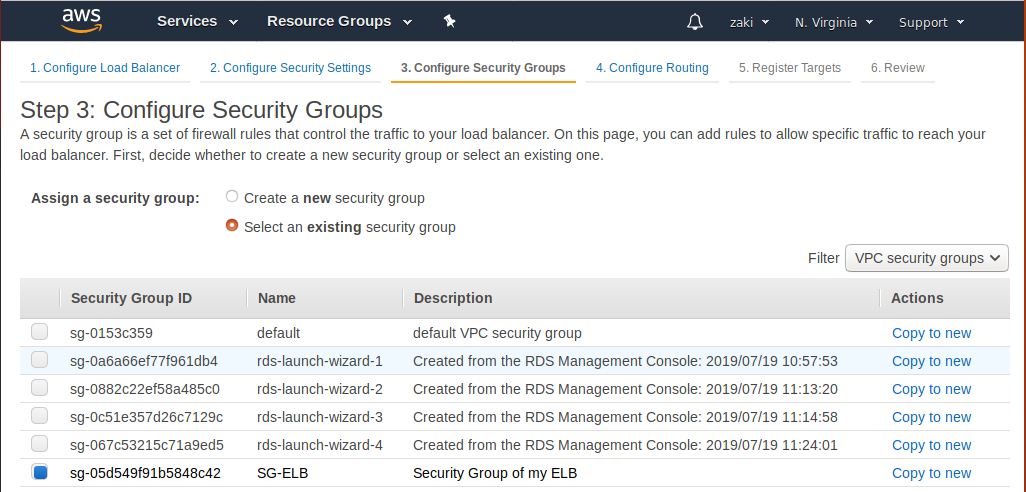Check the default security group checkbox

39,332
